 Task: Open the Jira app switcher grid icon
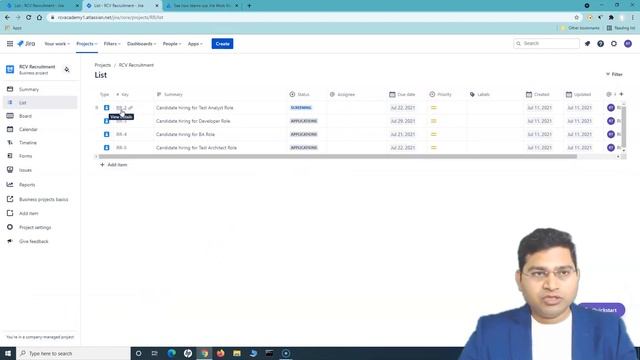click(10, 44)
